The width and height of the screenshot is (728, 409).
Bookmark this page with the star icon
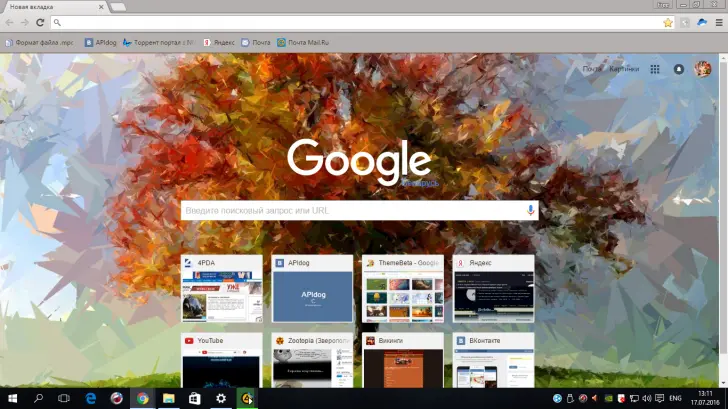(x=667, y=22)
